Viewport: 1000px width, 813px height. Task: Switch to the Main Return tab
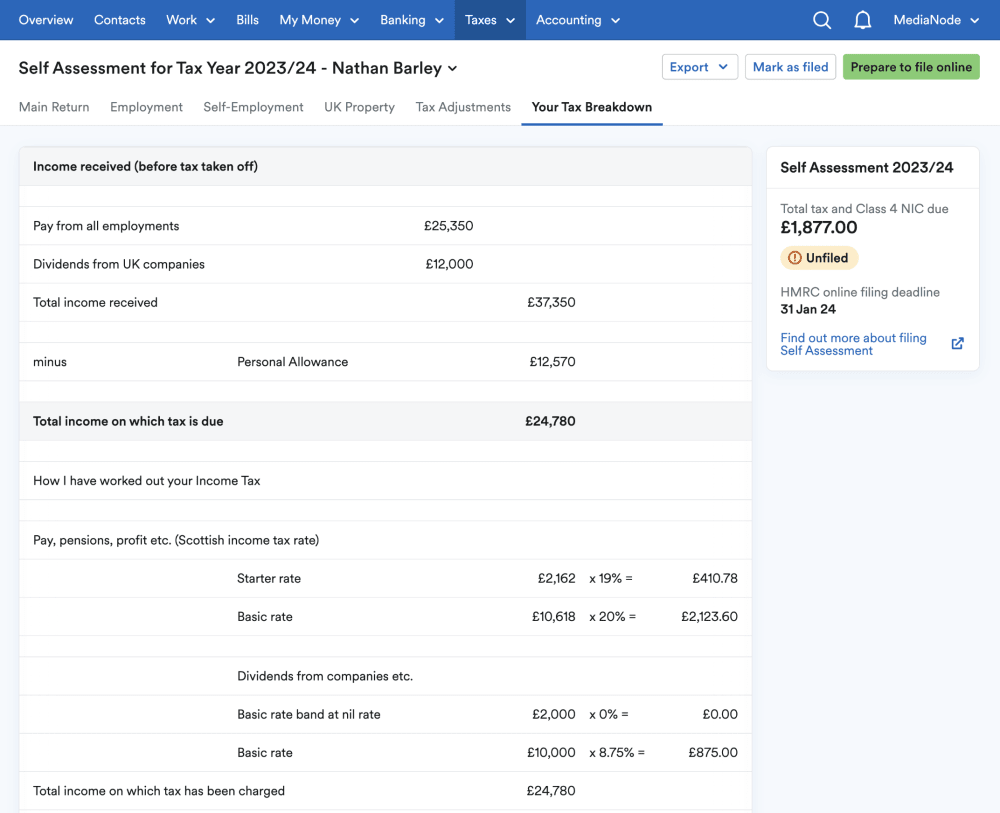[54, 107]
